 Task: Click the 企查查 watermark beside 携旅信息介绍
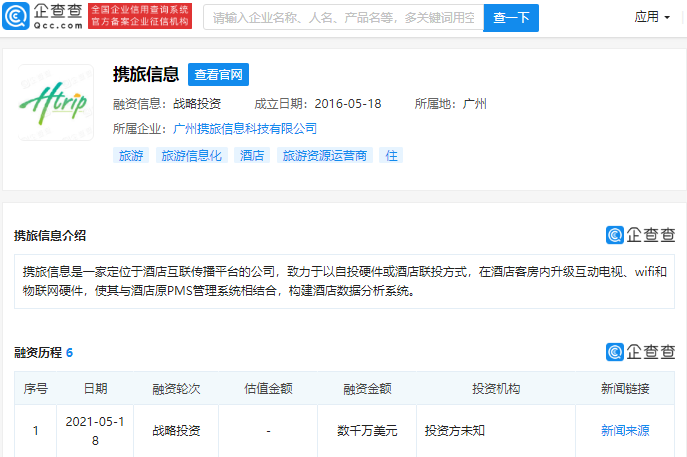[640, 235]
